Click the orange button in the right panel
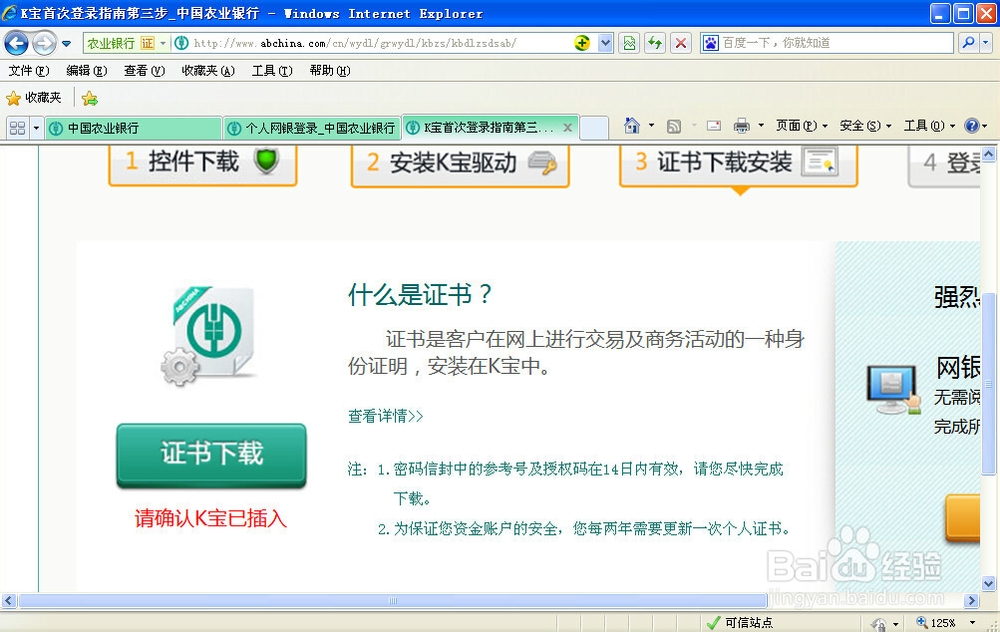 pos(962,517)
